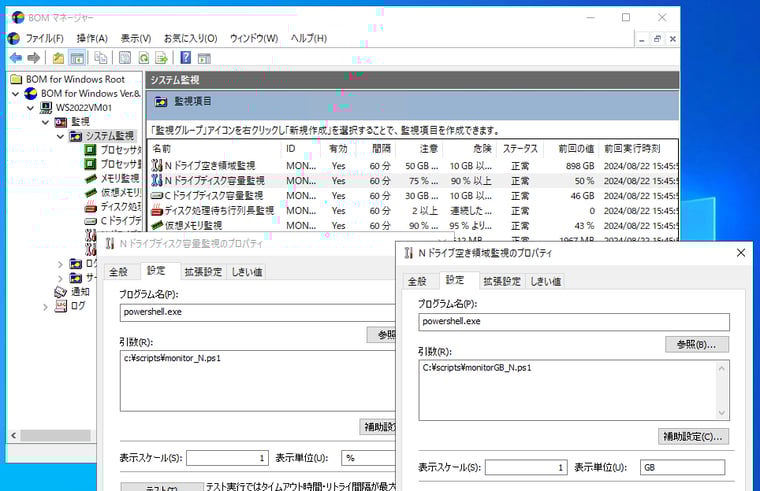The image size is (760, 491).
Task: Click the ステータス column header
Action: point(520,148)
